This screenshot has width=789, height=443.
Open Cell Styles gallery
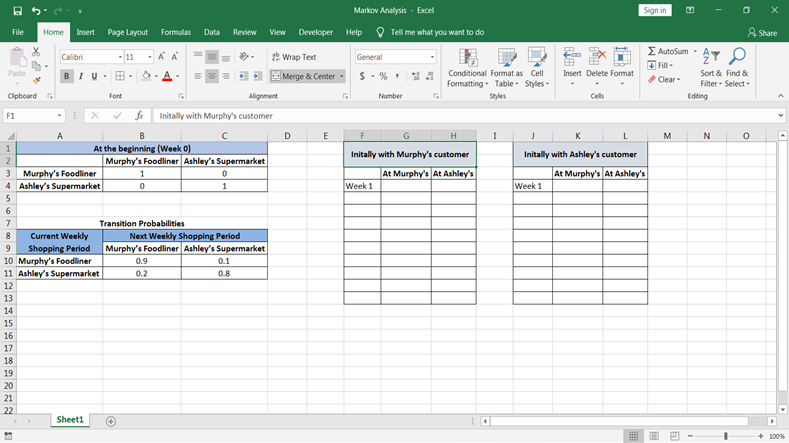tap(537, 68)
